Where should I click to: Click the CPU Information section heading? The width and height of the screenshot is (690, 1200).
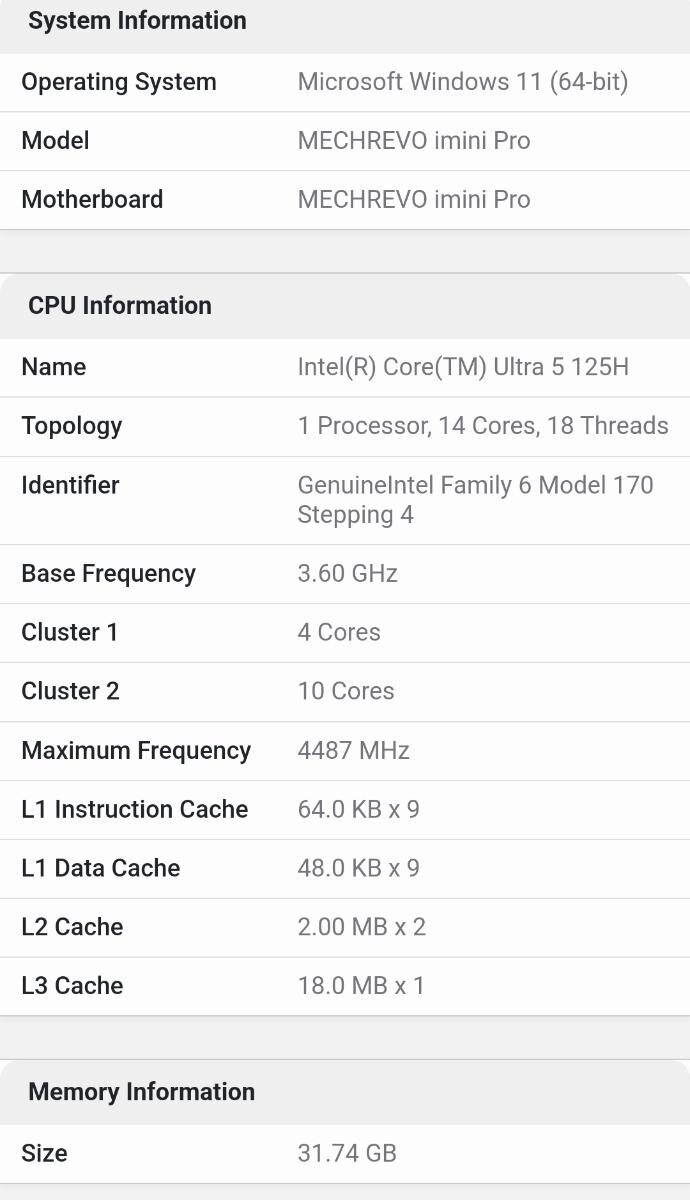tap(120, 305)
